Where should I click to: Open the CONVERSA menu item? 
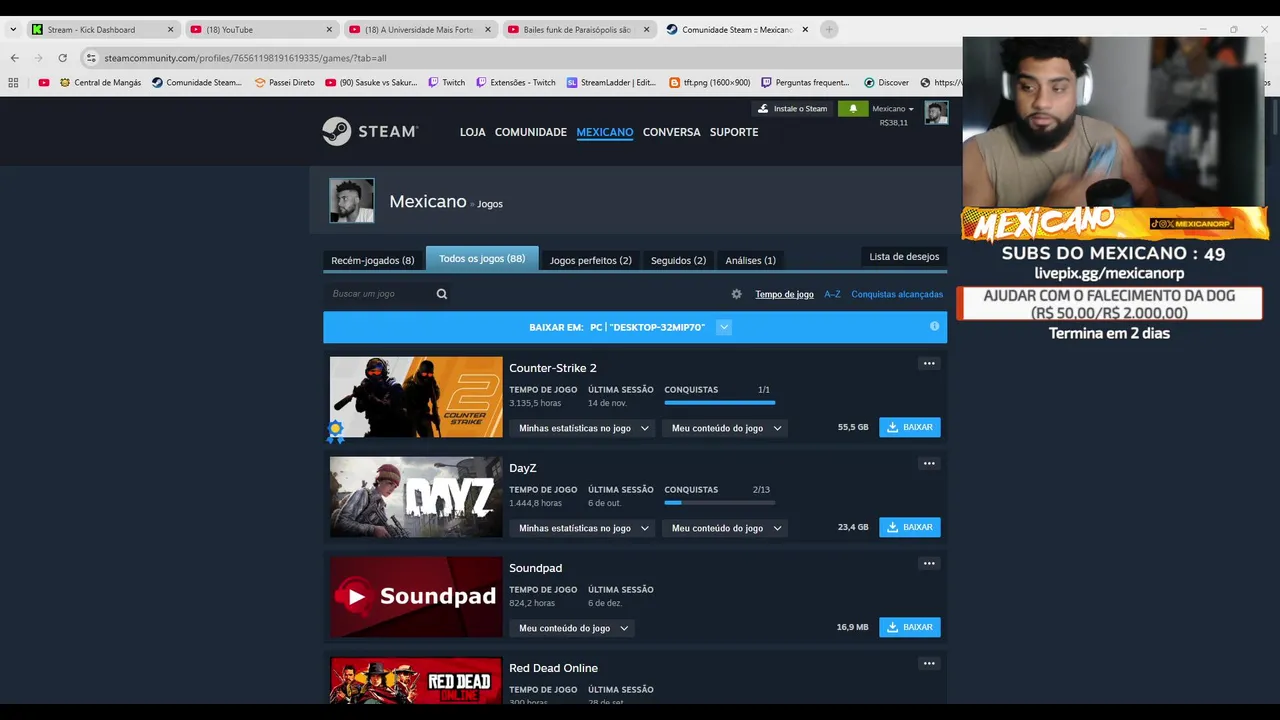pyautogui.click(x=671, y=132)
